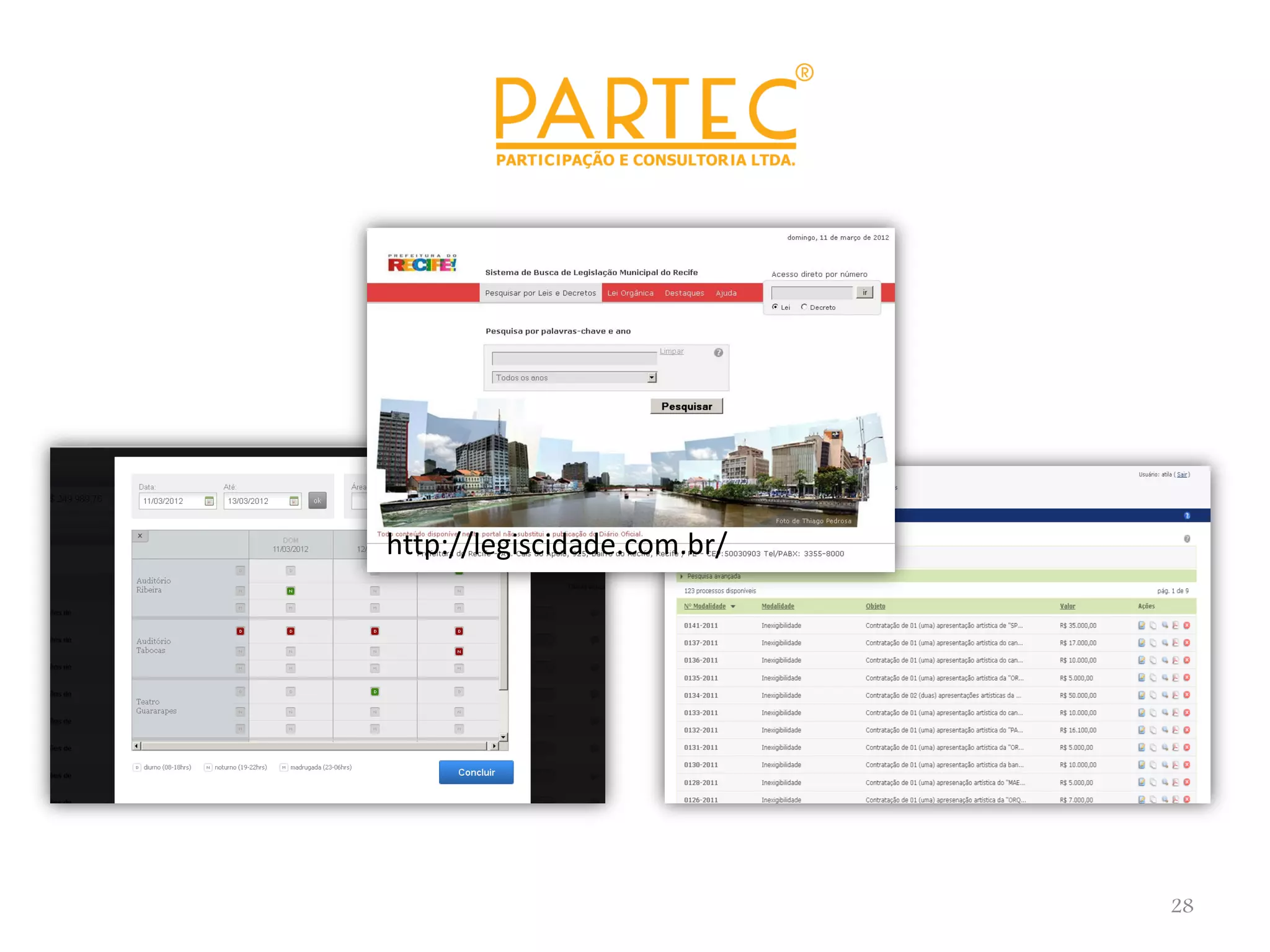Open PDF icon for process 0134-2011
The height and width of the screenshot is (952, 1270).
1175,695
